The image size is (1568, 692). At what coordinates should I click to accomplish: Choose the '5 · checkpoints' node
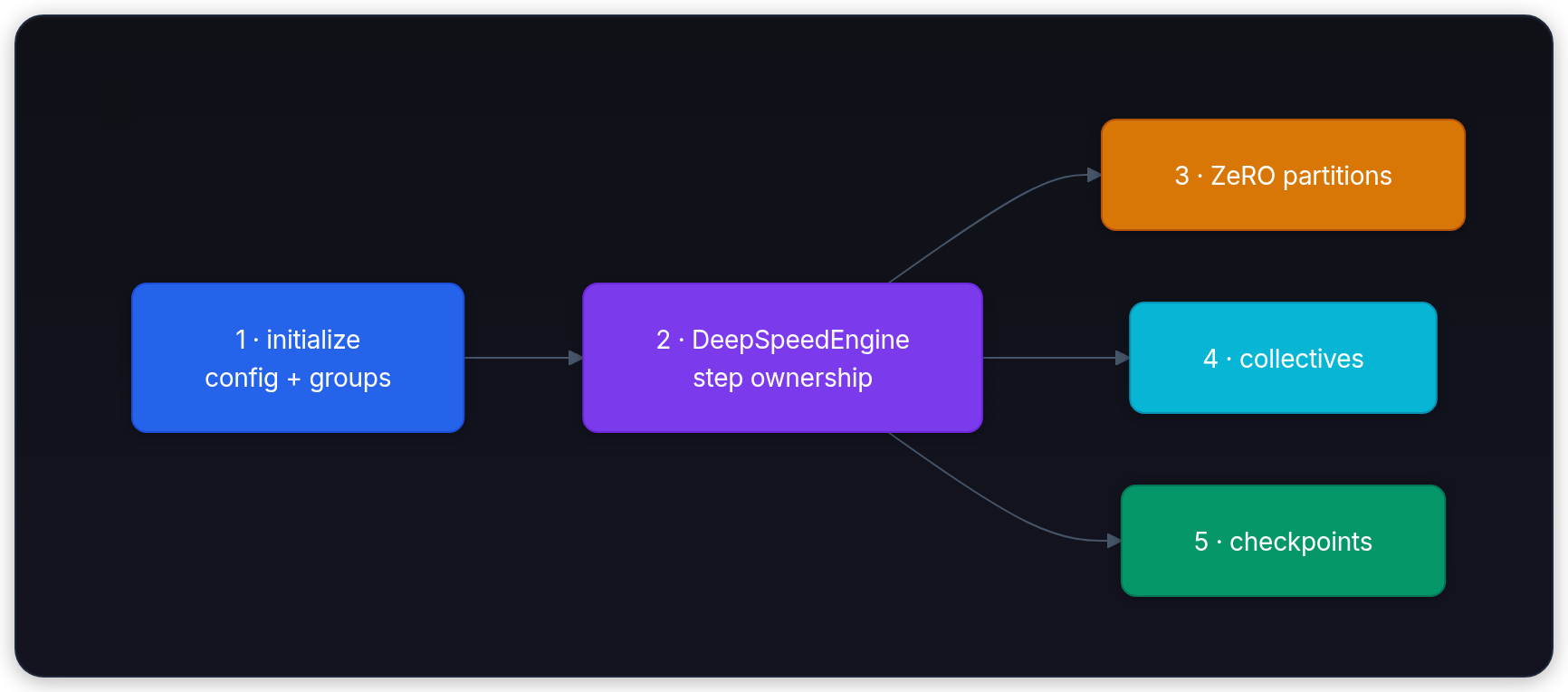click(1283, 541)
